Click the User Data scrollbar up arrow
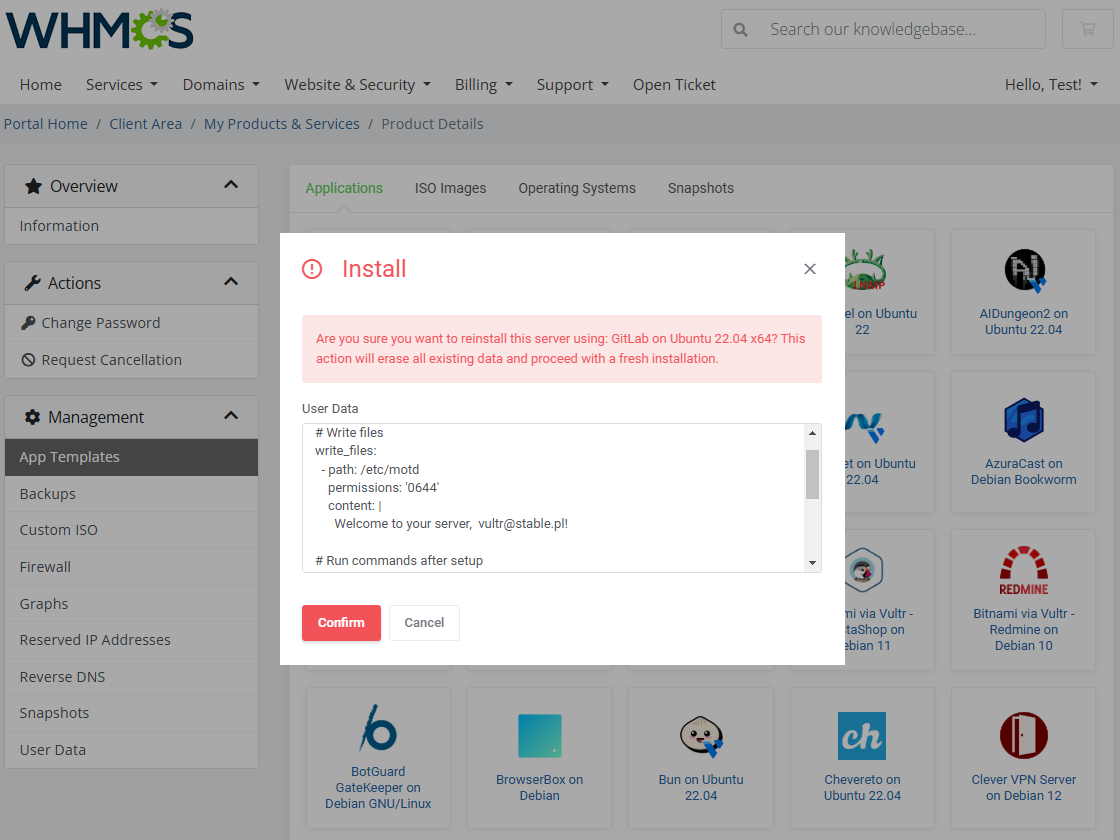Viewport: 1120px width, 840px height. pyautogui.click(x=812, y=433)
